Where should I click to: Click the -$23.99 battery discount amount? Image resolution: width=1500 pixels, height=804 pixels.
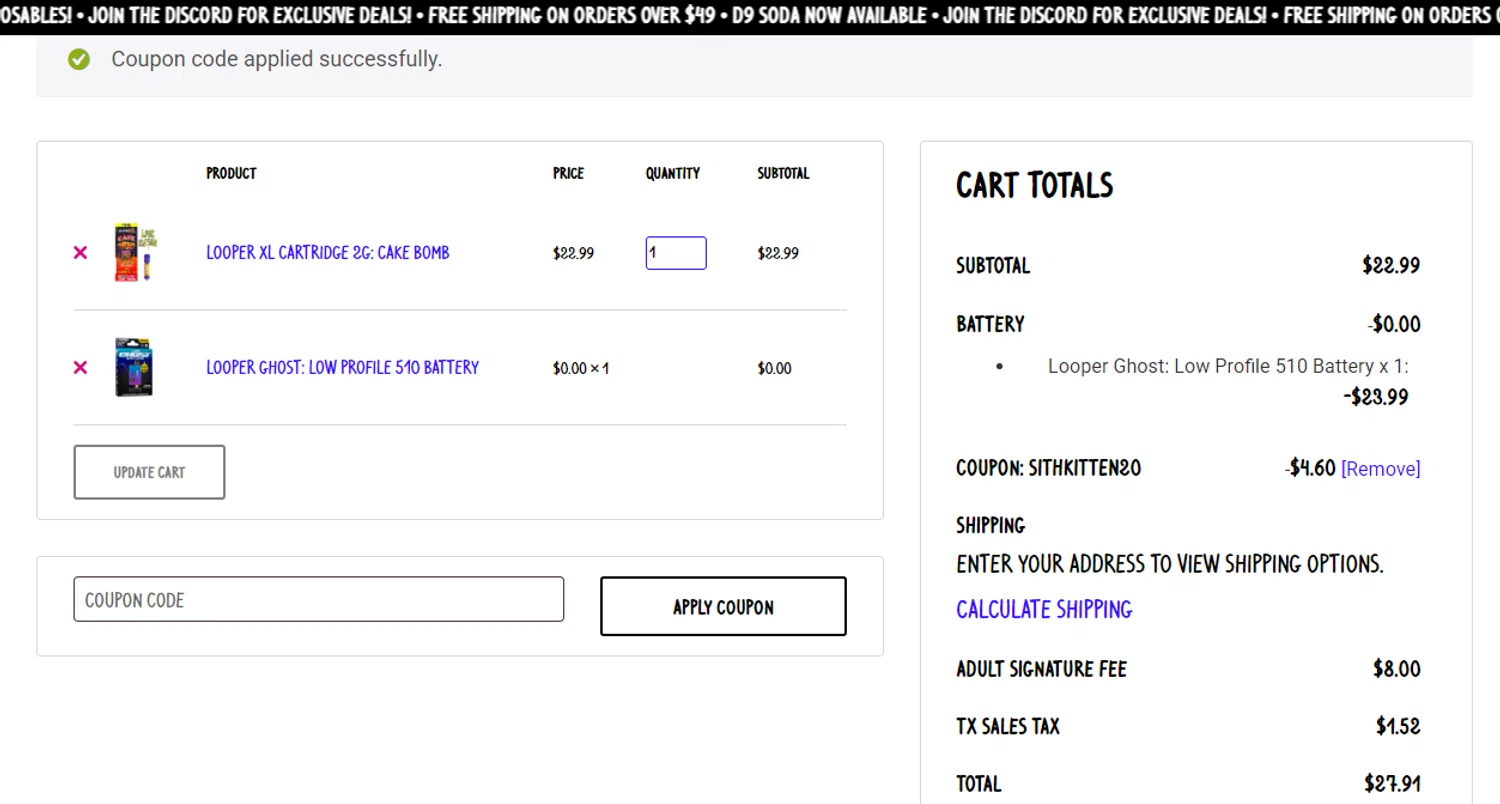1376,397
